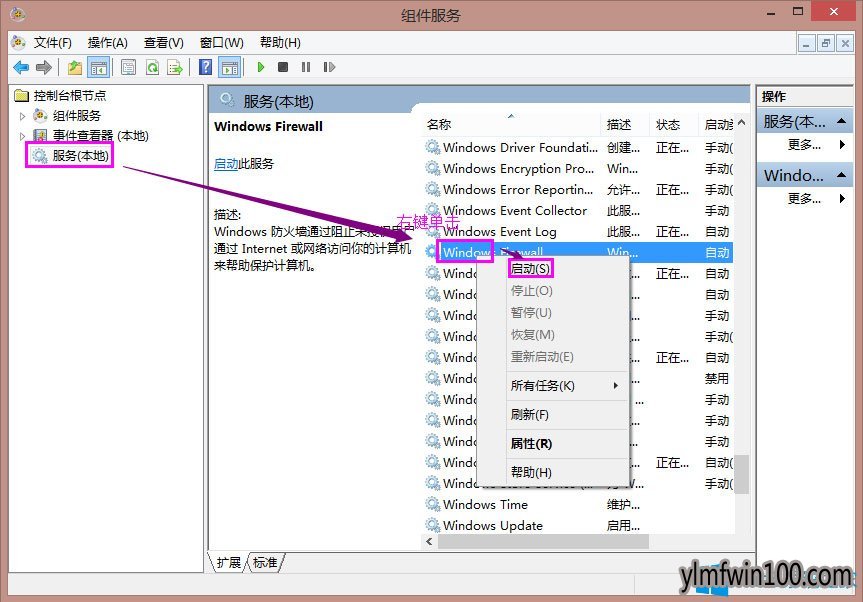The height and width of the screenshot is (602, 863).
Task: Click the Restart service toolbar icon
Action: coord(329,67)
